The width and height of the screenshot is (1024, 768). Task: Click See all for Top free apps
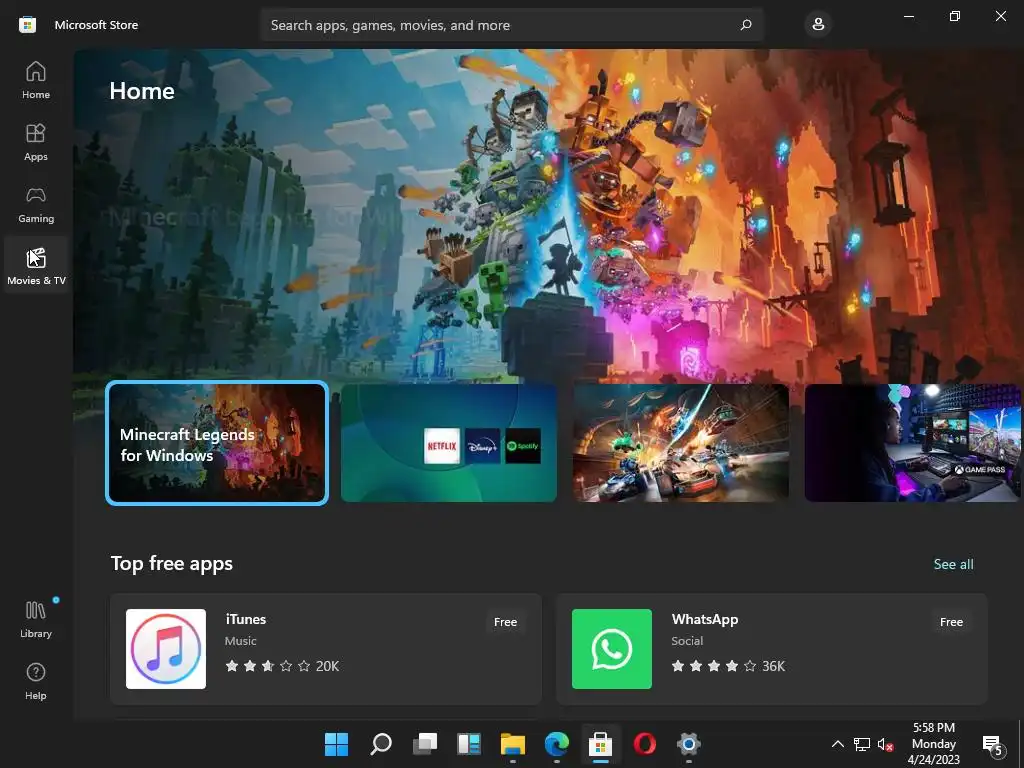tap(953, 564)
